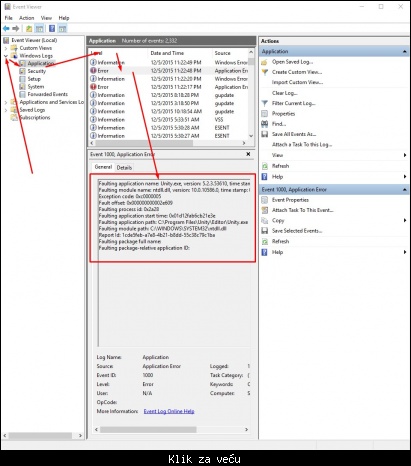Click the Attach Task To This Event icon
Screen dimensions: 411x466
tap(265, 210)
